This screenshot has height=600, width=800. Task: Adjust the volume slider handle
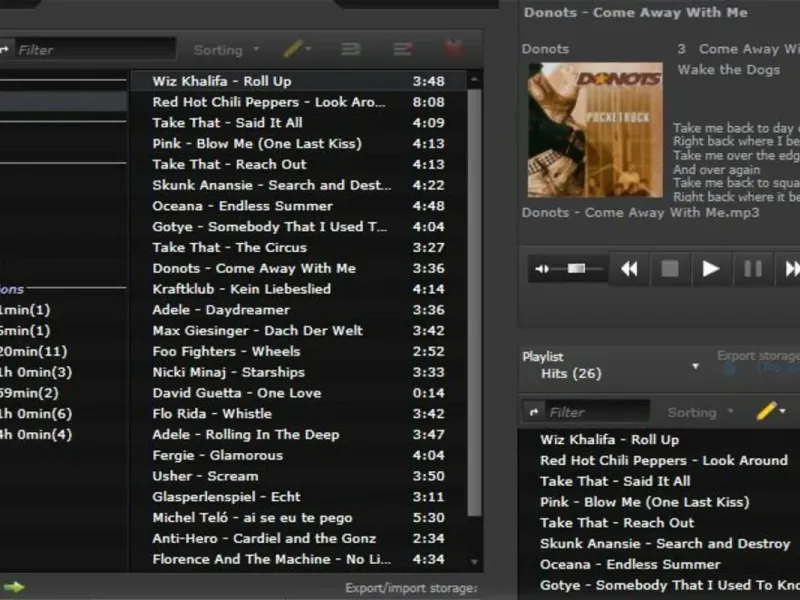(x=576, y=268)
